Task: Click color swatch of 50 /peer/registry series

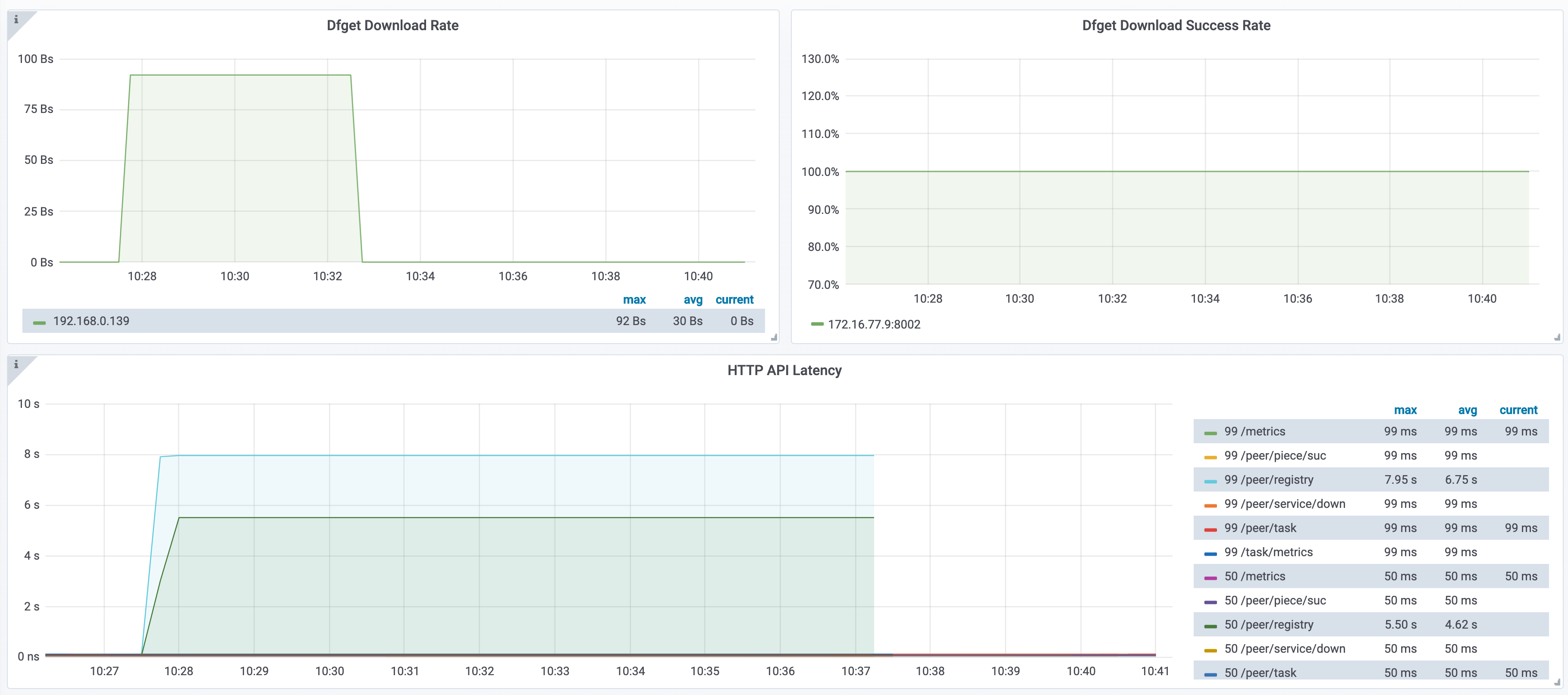Action: (x=1210, y=626)
